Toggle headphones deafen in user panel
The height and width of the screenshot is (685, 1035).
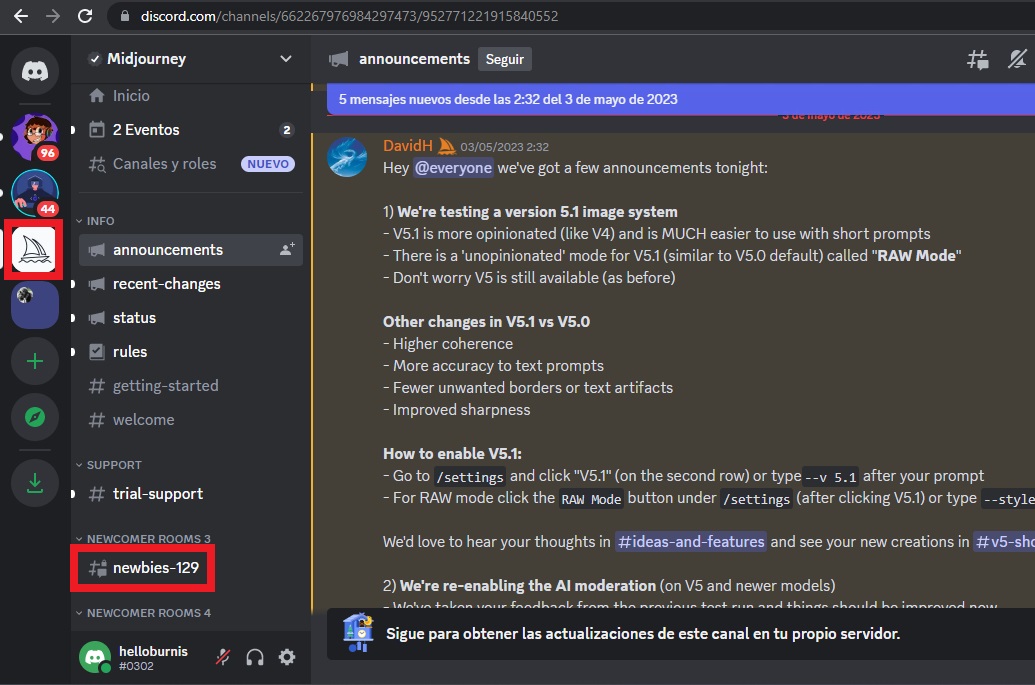pos(255,657)
